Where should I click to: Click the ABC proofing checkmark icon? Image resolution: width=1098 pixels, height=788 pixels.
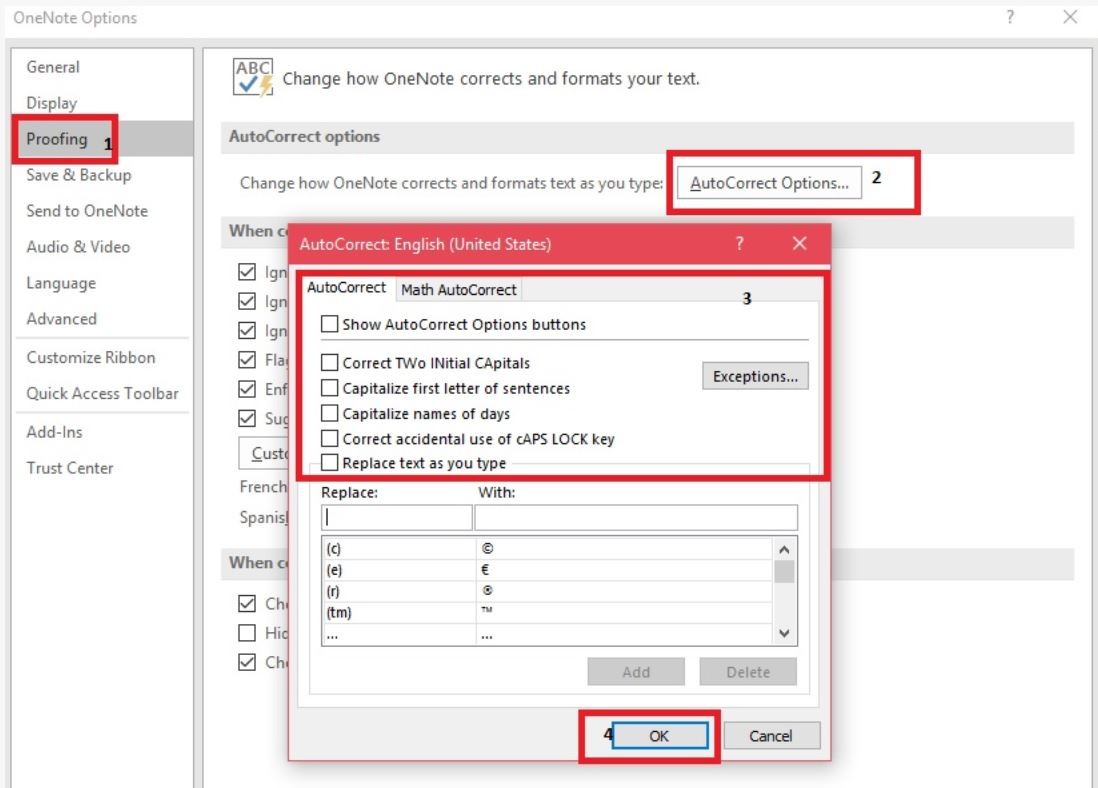[253, 77]
